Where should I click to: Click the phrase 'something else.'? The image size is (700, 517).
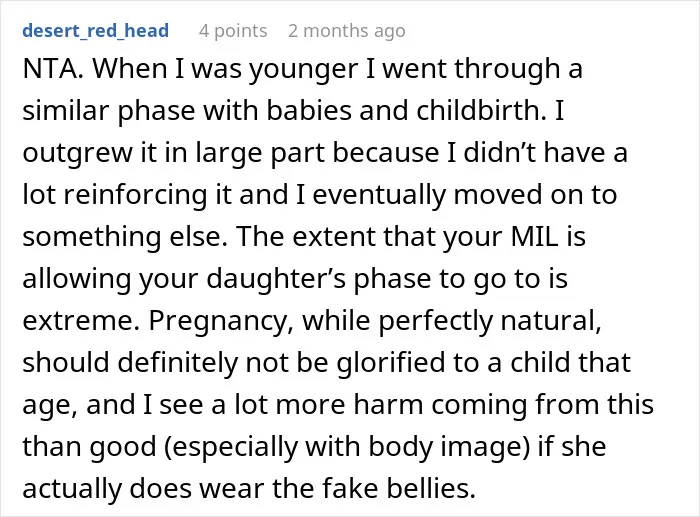pyautogui.click(x=125, y=236)
